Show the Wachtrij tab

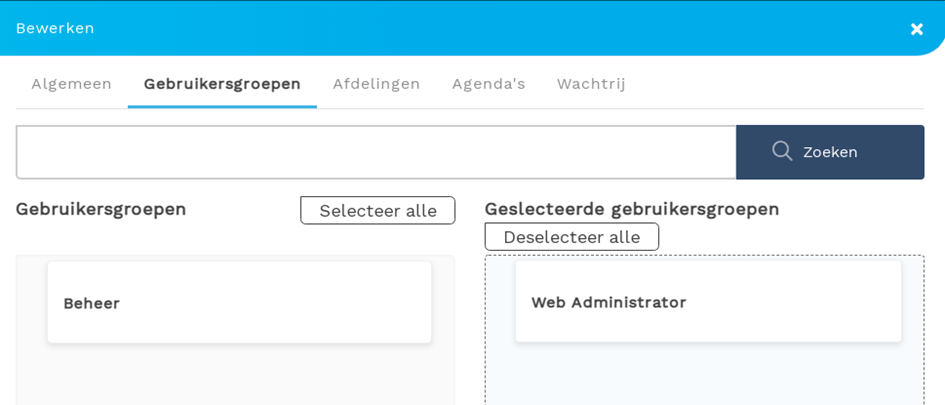pyautogui.click(x=591, y=84)
